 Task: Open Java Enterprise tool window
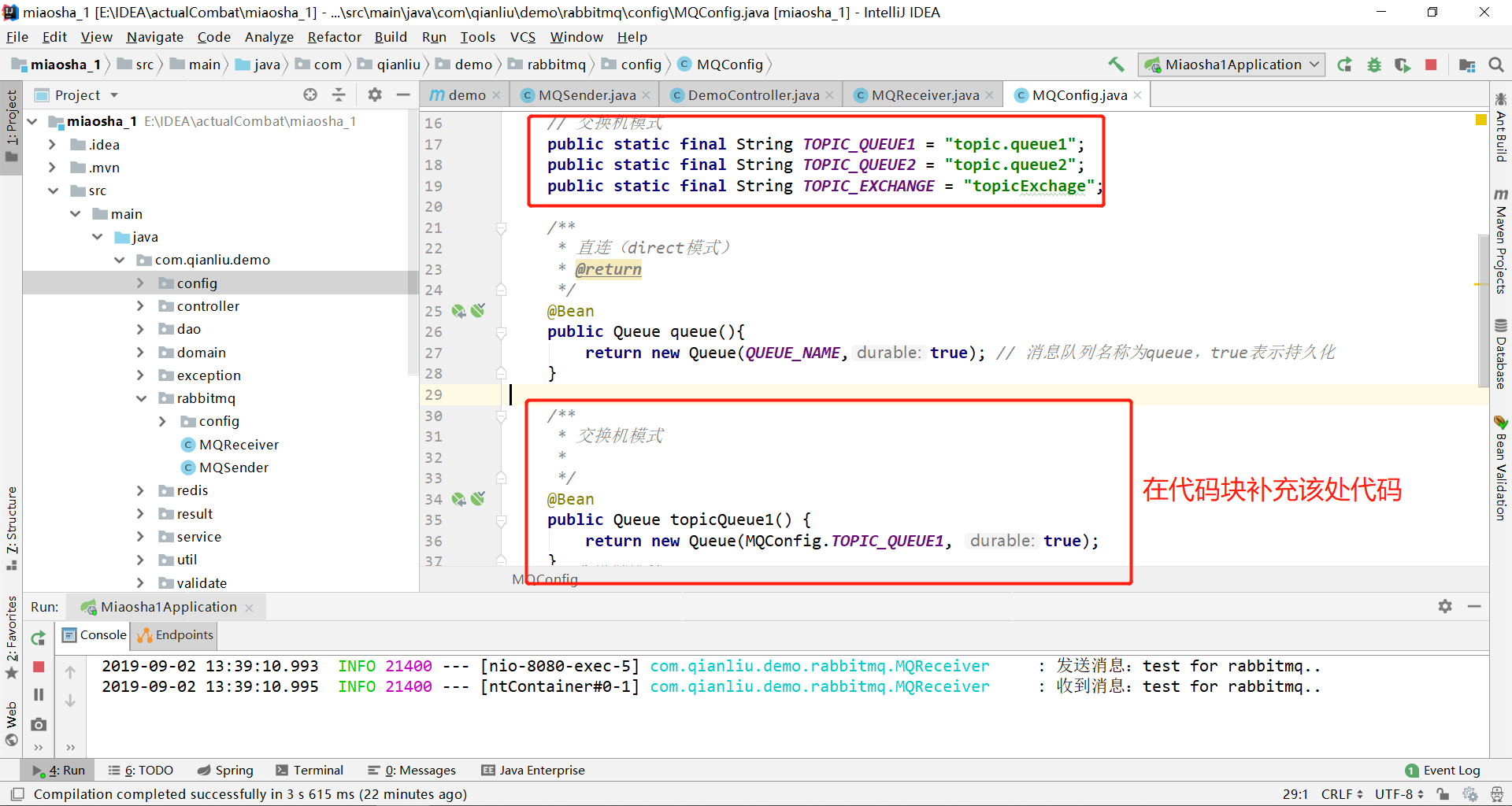click(533, 770)
